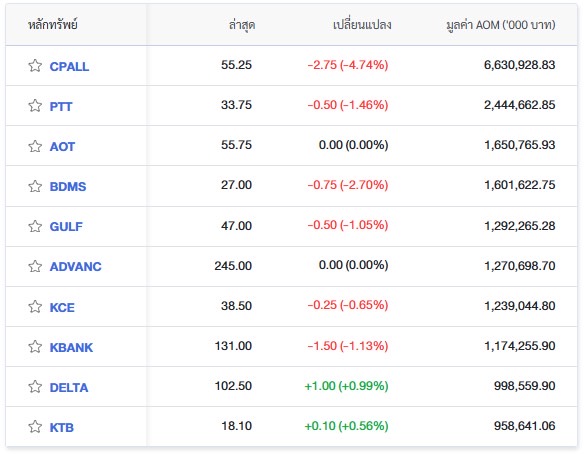This screenshot has width=584, height=454.
Task: Open the AOT stock page
Action: 62,146
